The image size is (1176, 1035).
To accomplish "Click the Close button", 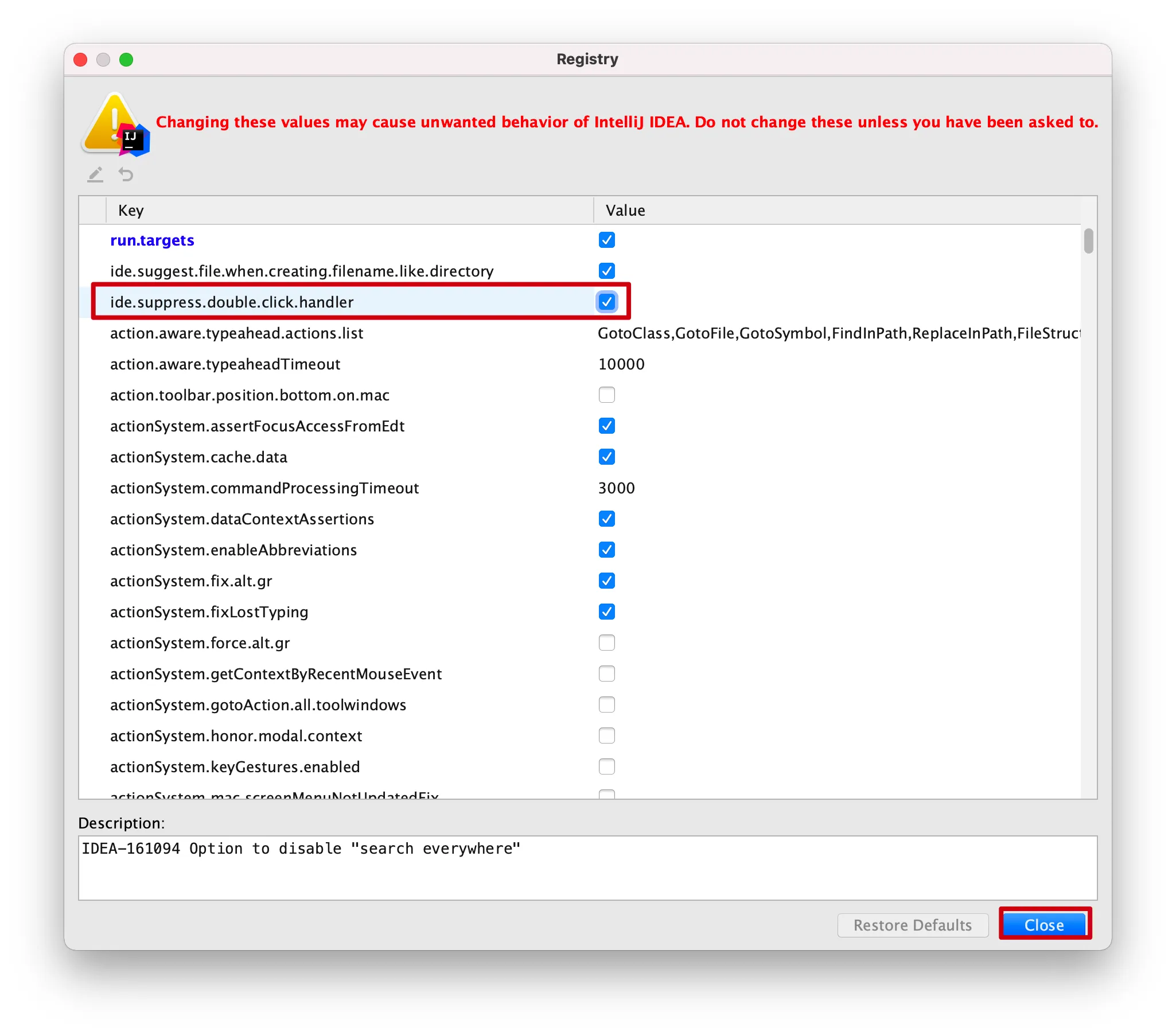I will 1044,925.
